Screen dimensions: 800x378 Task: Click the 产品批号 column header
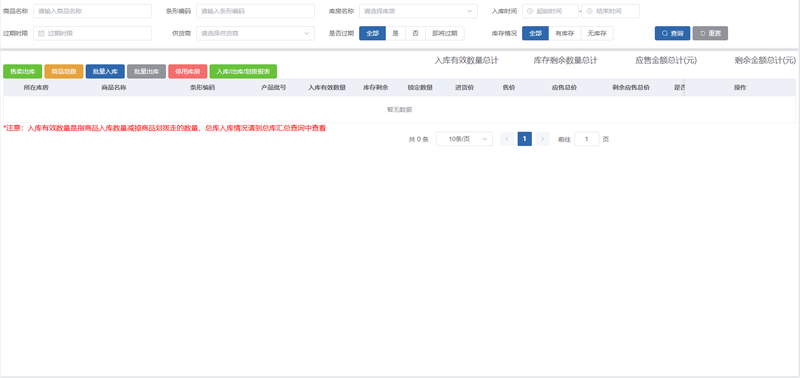click(x=273, y=88)
